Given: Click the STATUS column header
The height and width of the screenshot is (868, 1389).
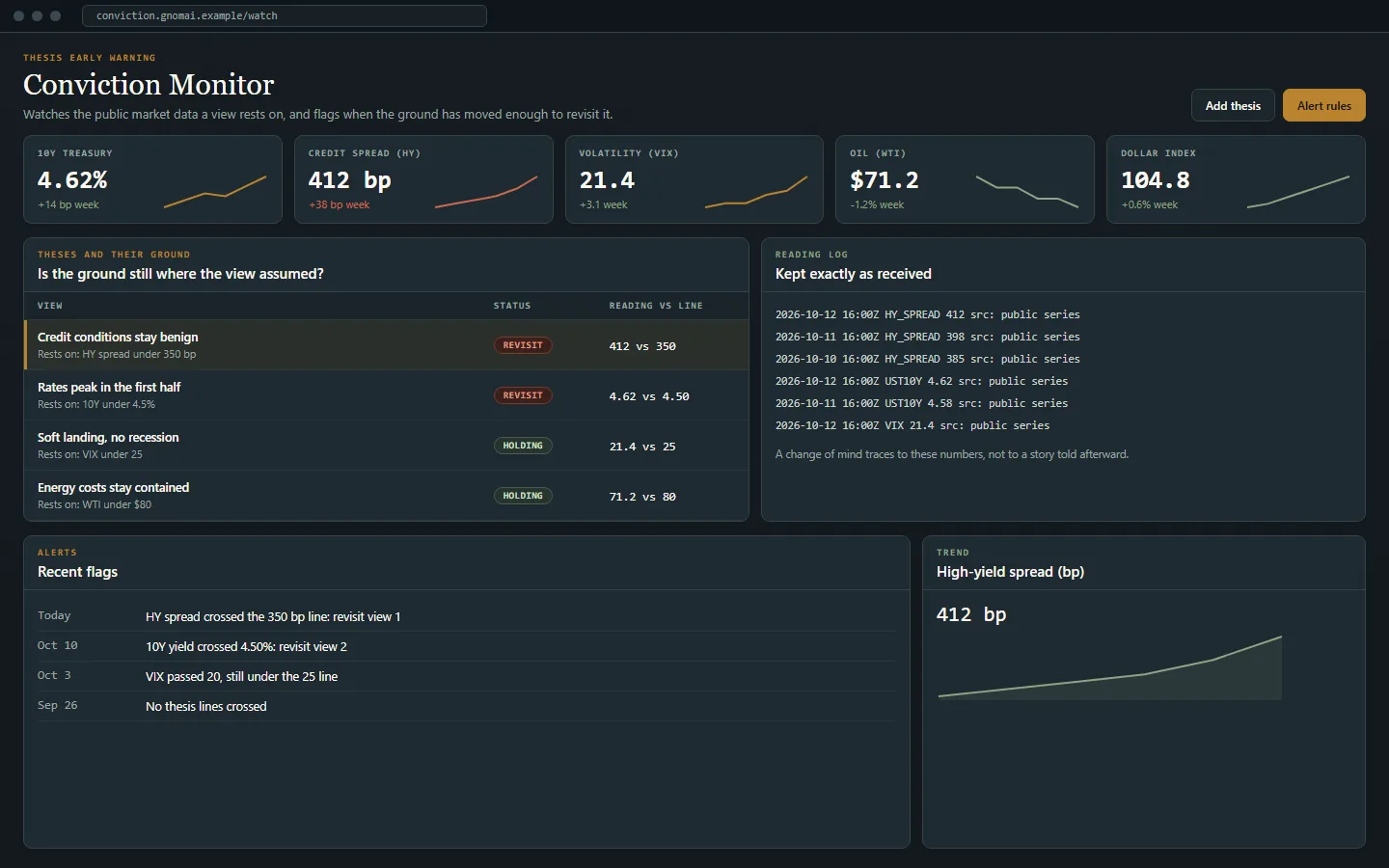Looking at the screenshot, I should pyautogui.click(x=512, y=306).
